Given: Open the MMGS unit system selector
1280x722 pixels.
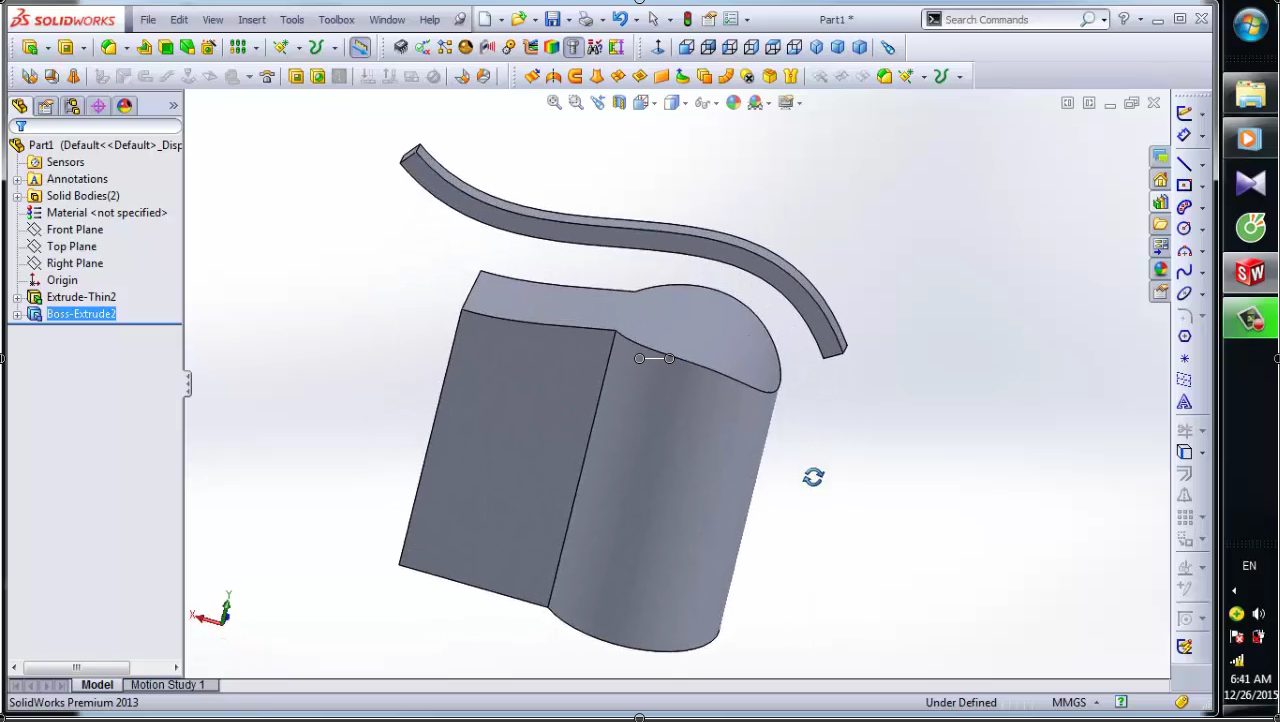Looking at the screenshot, I should pos(1078,702).
